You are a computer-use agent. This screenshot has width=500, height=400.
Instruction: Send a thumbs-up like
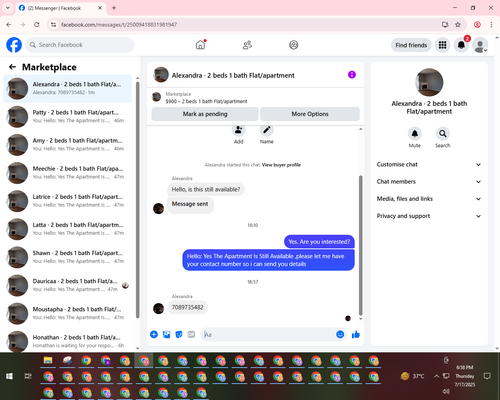pyautogui.click(x=356, y=334)
